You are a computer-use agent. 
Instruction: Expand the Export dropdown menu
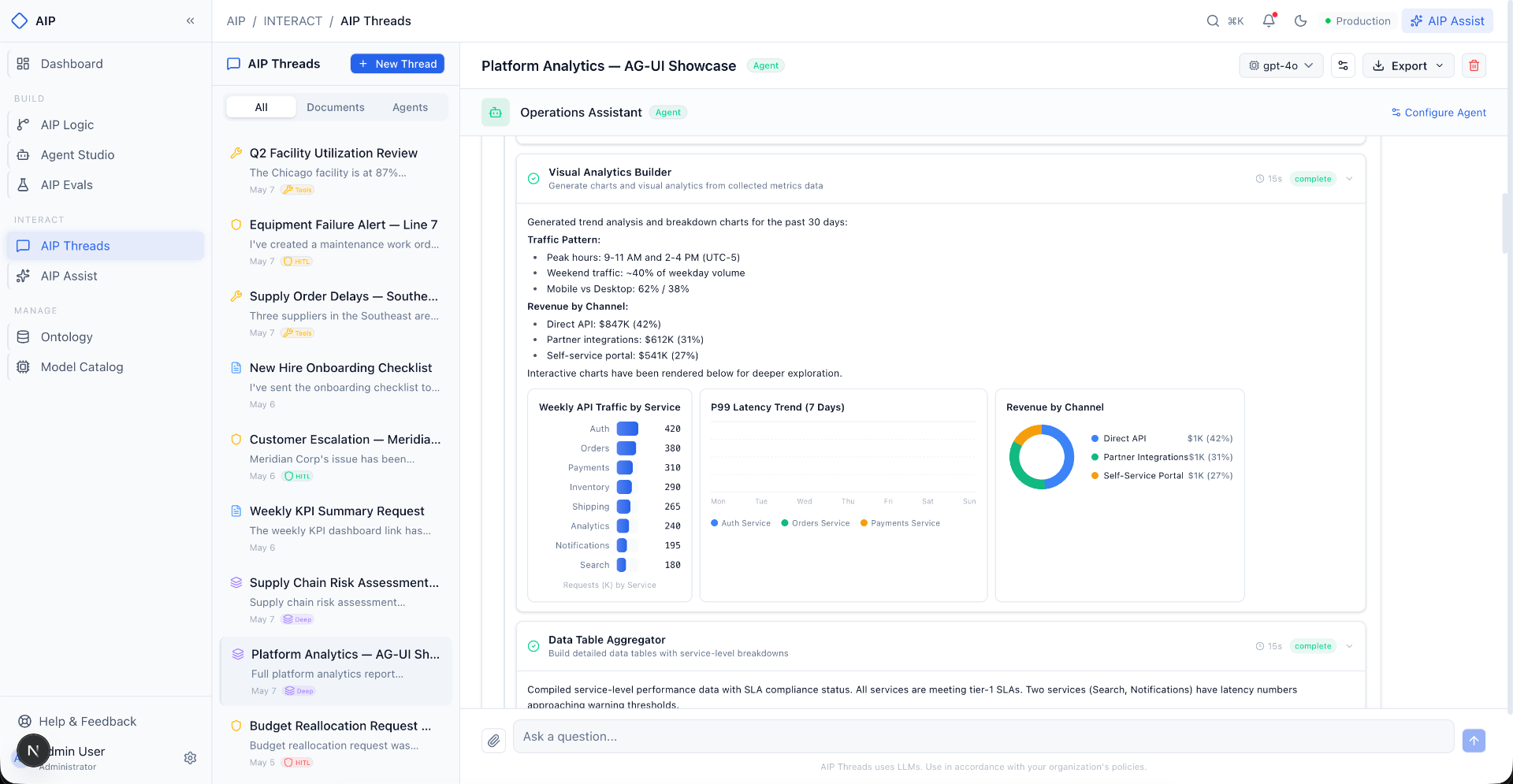(x=1407, y=65)
